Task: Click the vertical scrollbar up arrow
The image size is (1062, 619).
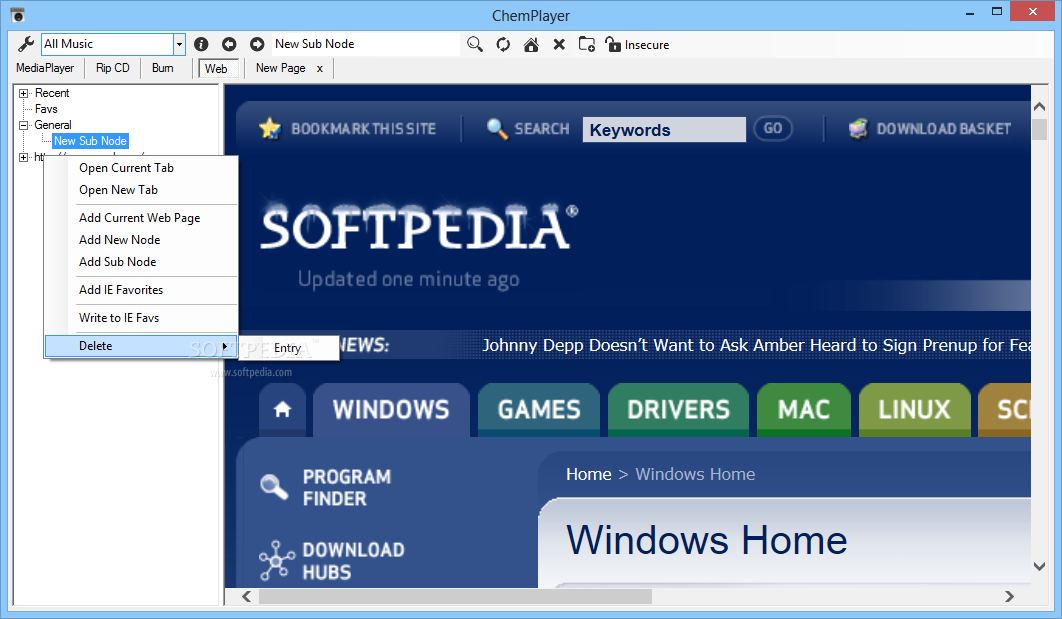Action: [1040, 107]
